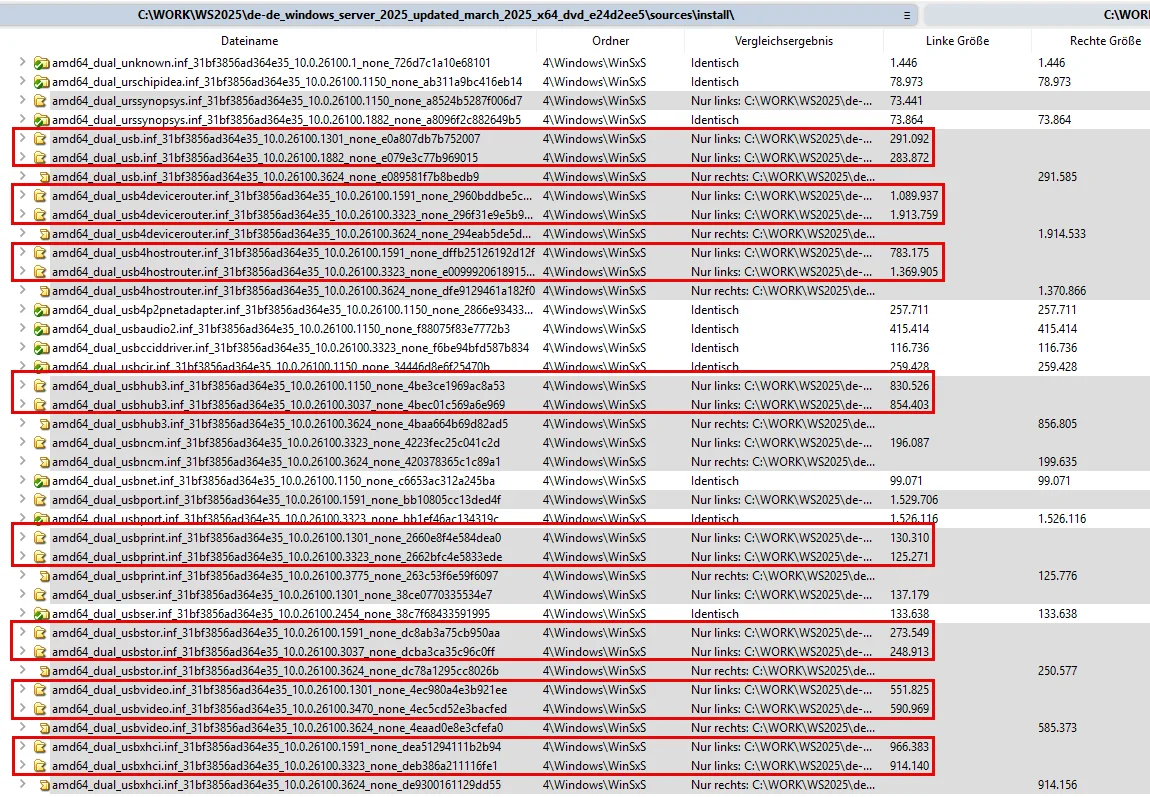Click folder icon of usb4p2pnetadapter.inf row
1150x797 pixels.
coord(41,310)
